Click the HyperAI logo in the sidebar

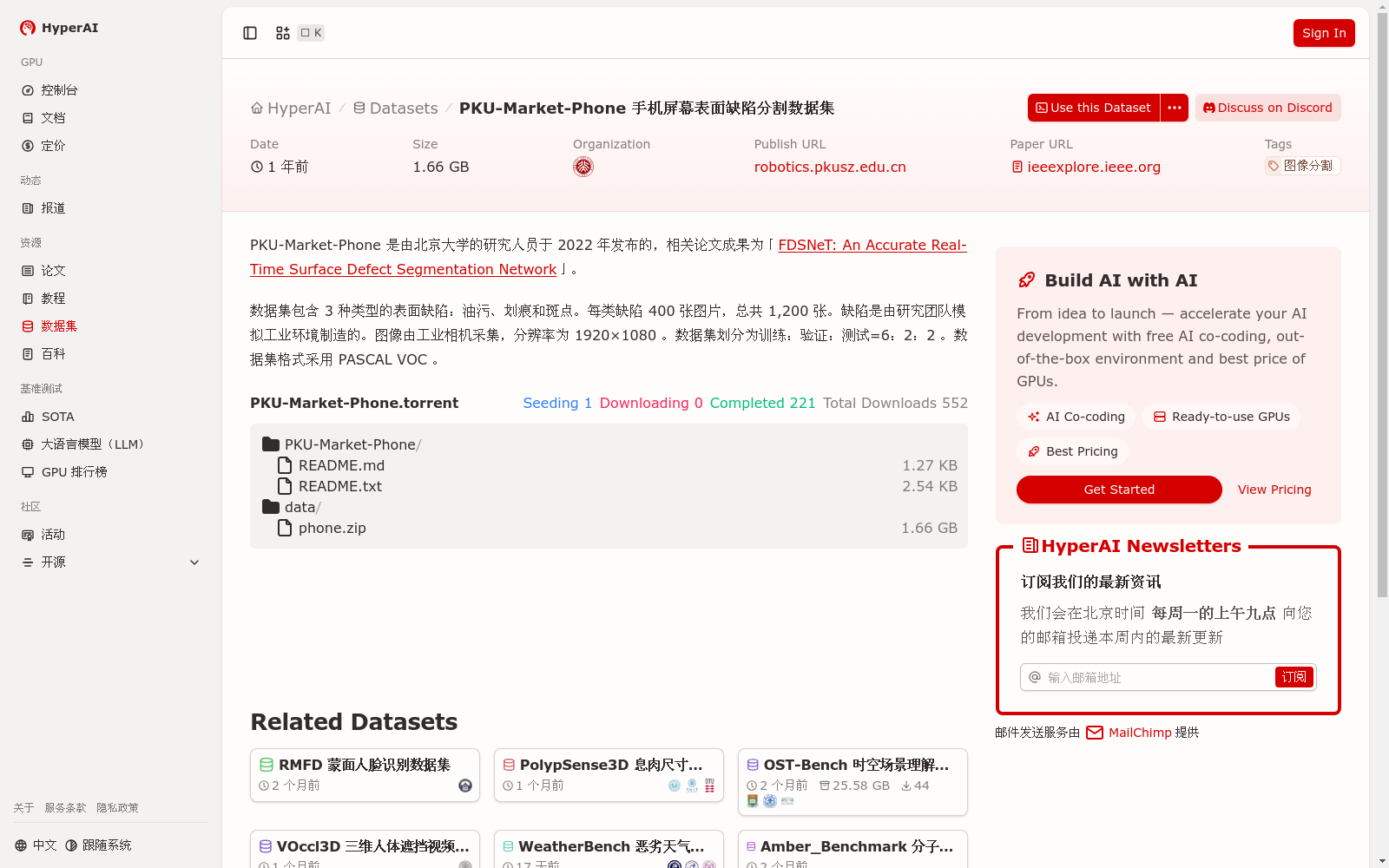click(x=59, y=28)
